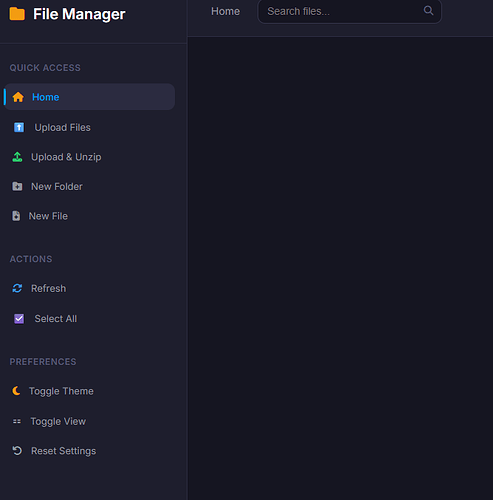Go to Home breadcrumb in top bar
493x500 pixels.
[x=225, y=11]
